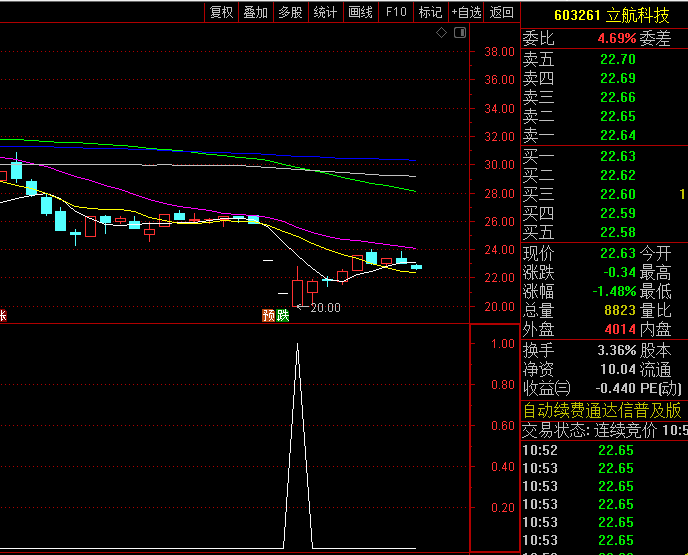Open F10 company information
The image size is (688, 555).
click(x=396, y=12)
